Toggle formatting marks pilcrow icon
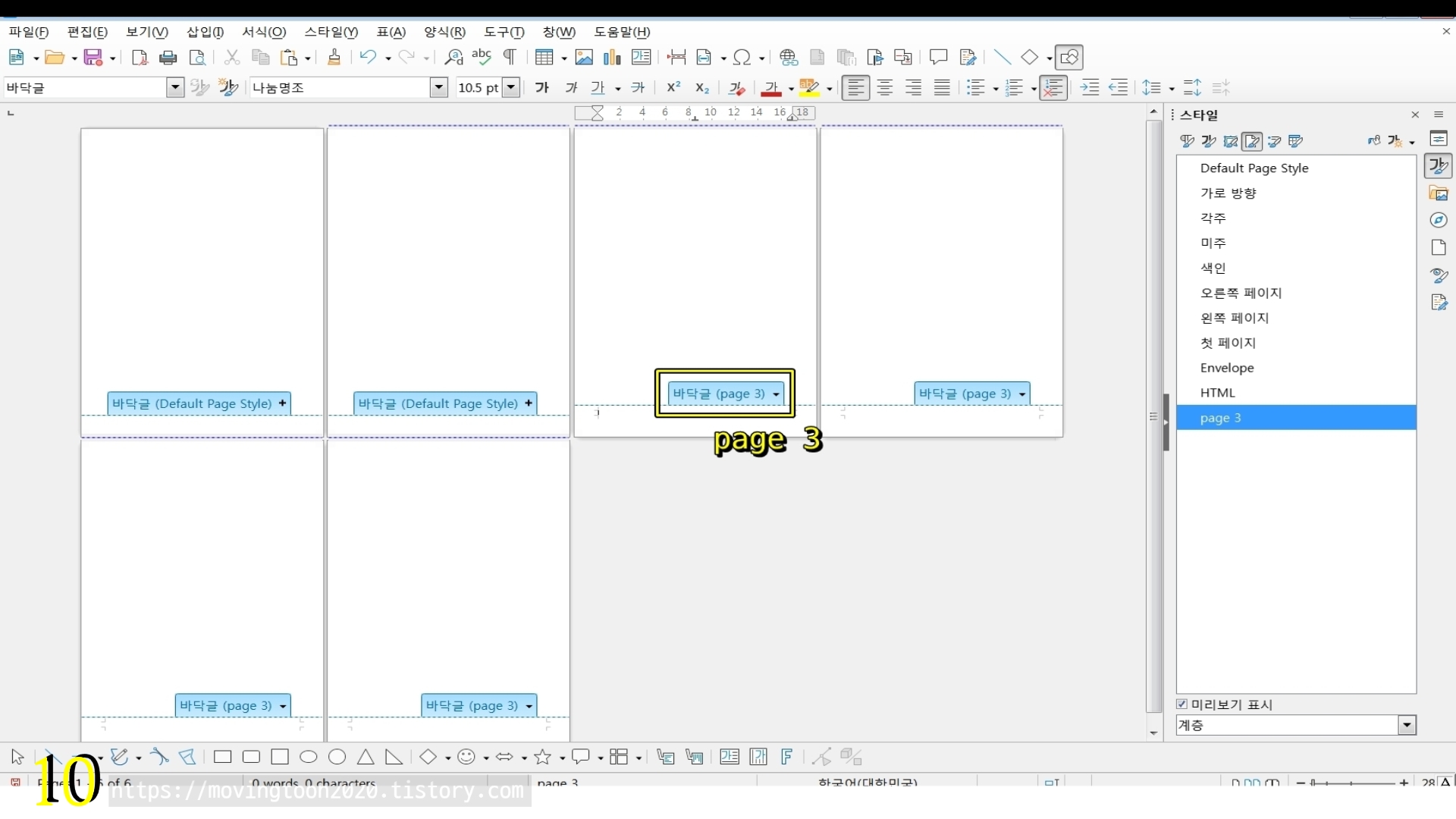Viewport: 1456px width, 819px height. click(510, 58)
